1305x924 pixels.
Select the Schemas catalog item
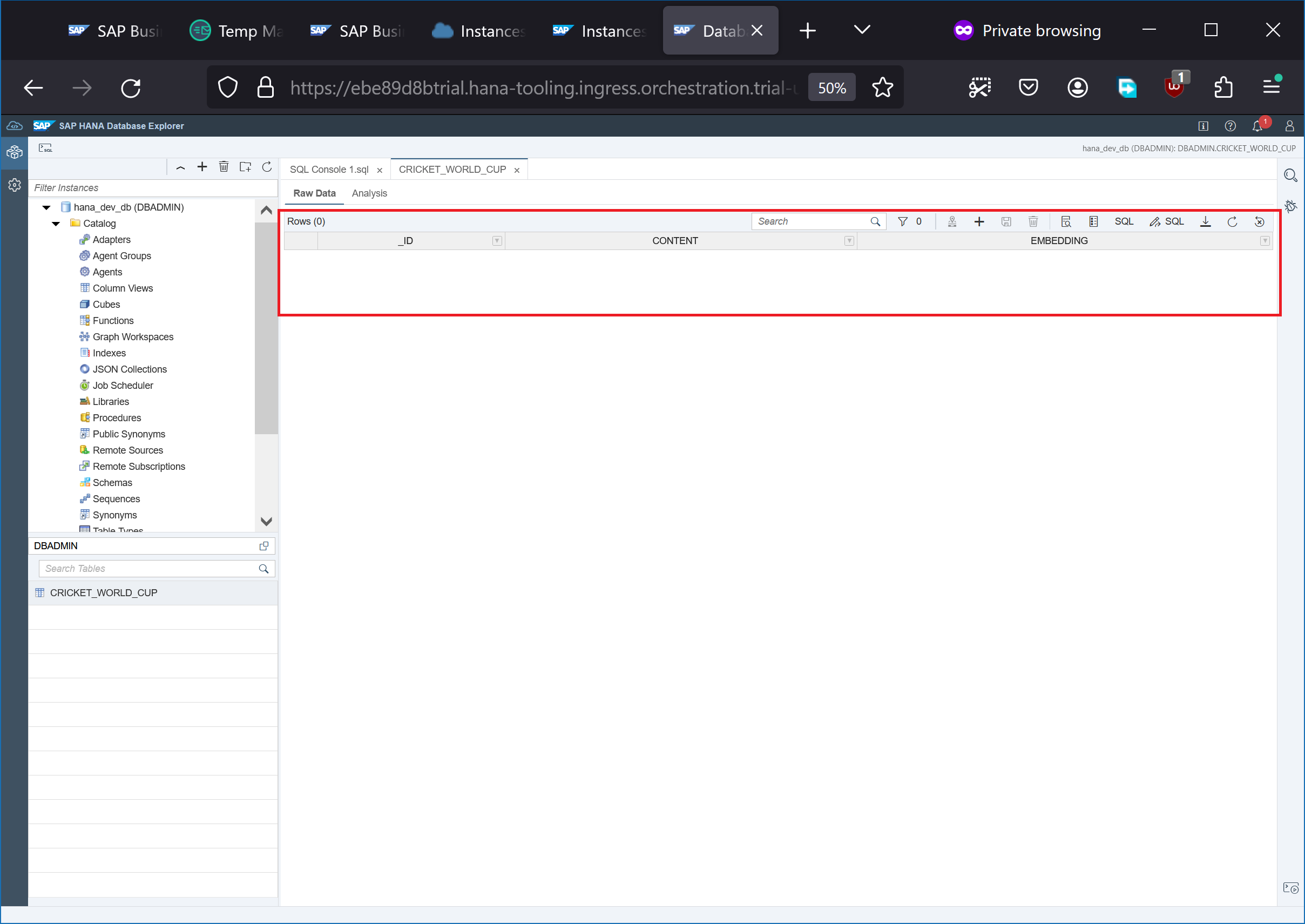pyautogui.click(x=112, y=482)
